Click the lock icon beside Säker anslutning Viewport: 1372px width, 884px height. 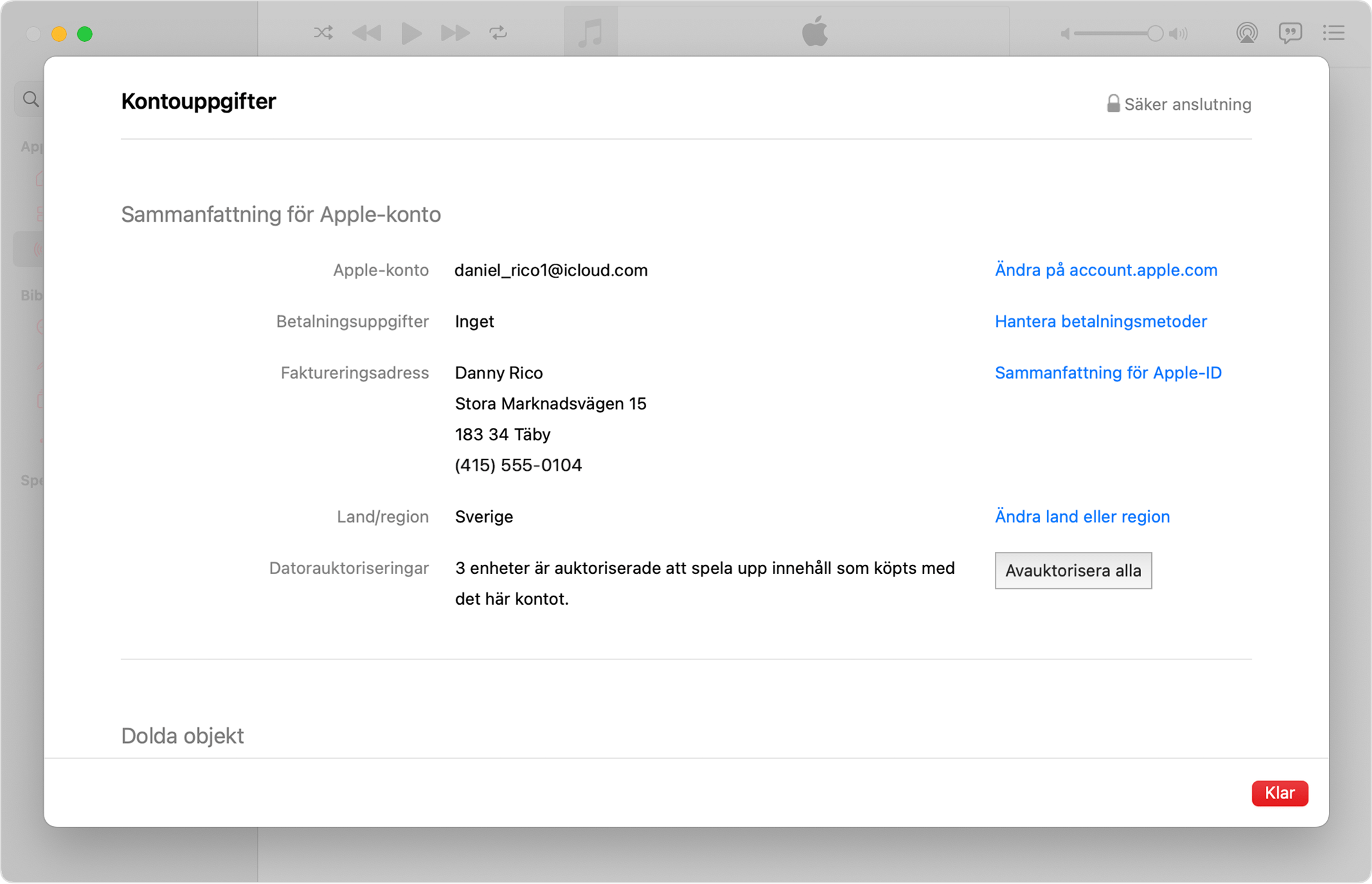click(x=1113, y=103)
